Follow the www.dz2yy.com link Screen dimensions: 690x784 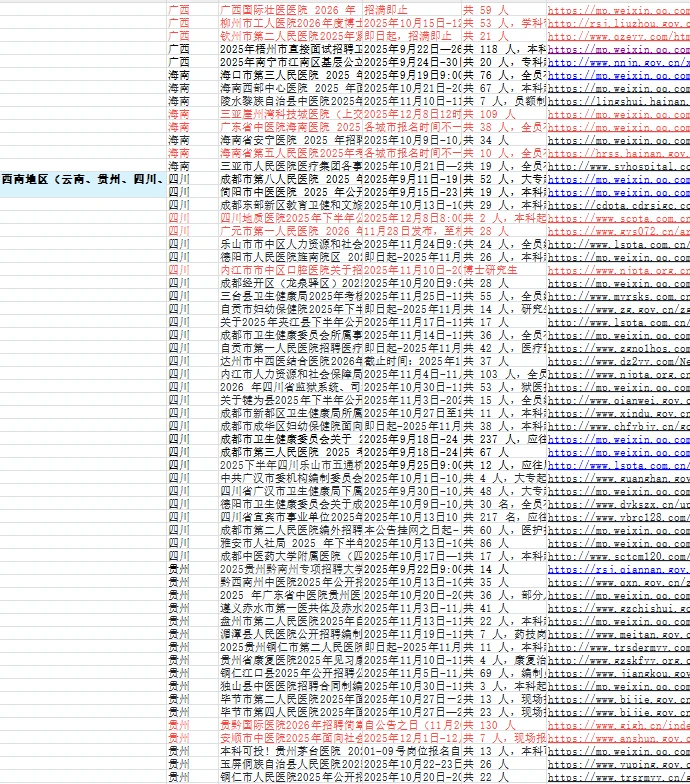pyautogui.click(x=618, y=361)
